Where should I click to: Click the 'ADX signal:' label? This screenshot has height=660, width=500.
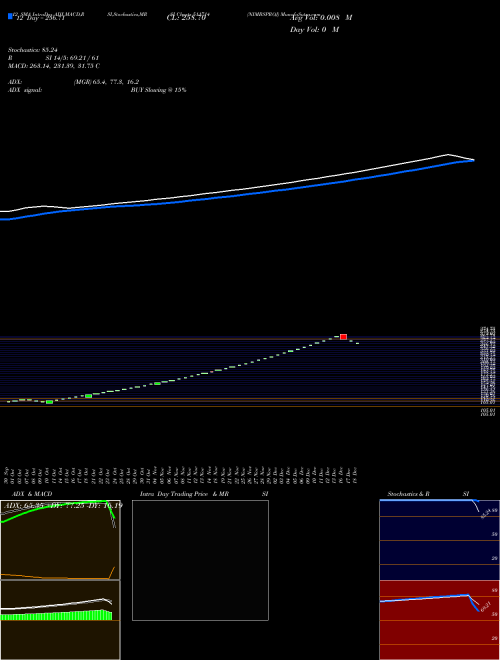[25, 90]
